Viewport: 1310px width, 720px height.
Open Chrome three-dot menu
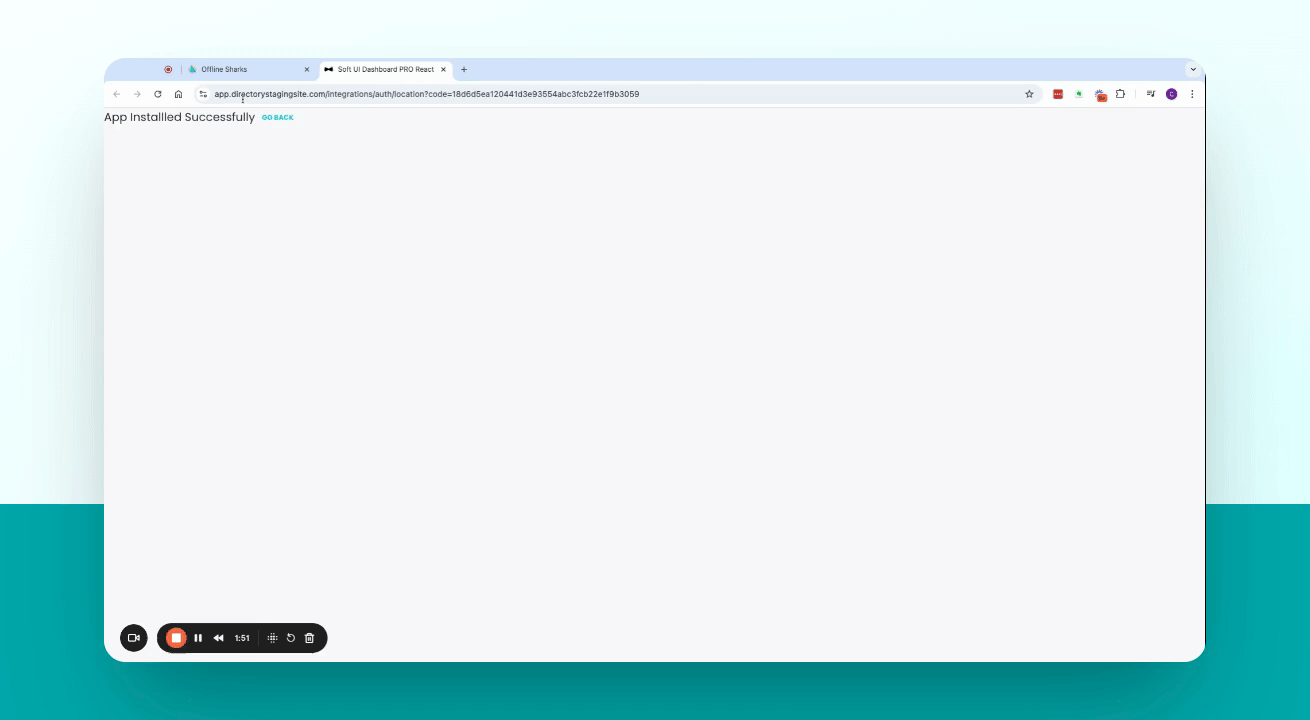click(1192, 94)
